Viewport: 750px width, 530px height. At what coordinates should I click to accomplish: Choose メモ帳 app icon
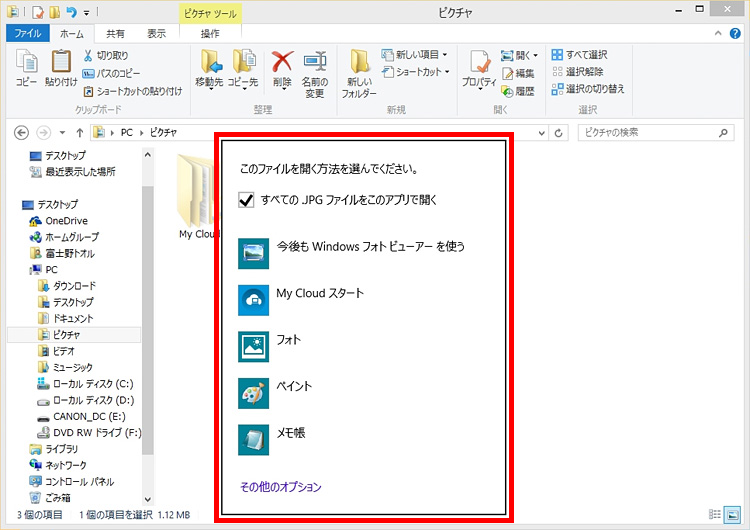[x=254, y=439]
